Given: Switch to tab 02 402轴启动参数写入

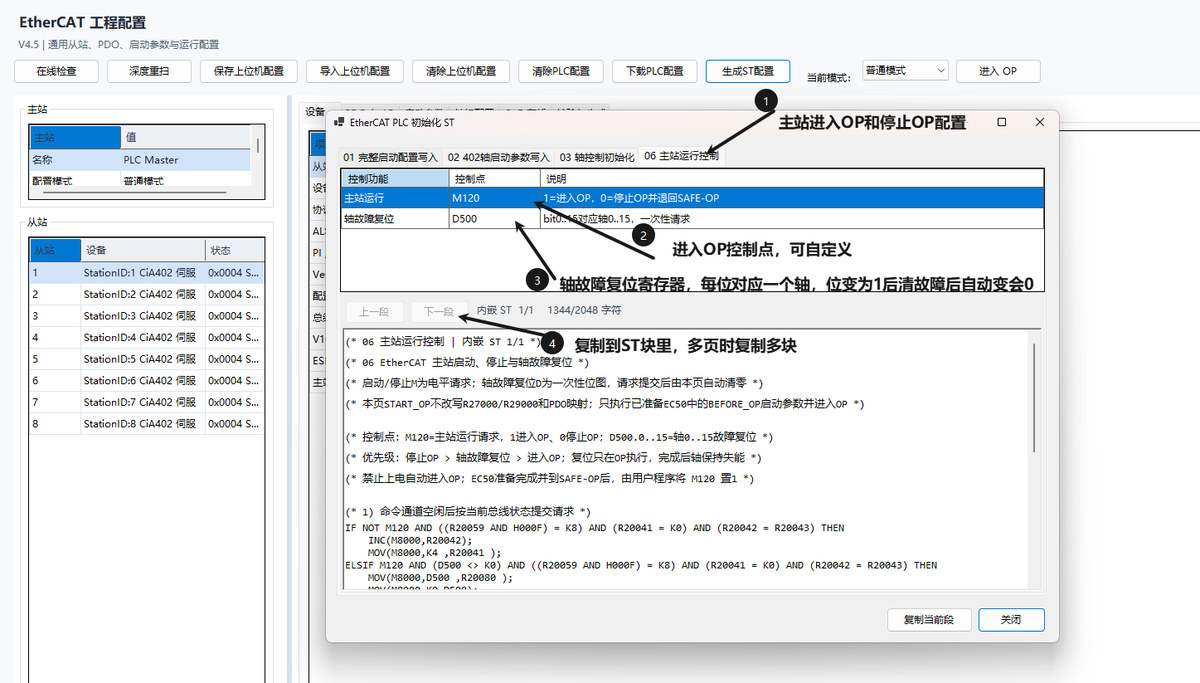Looking at the screenshot, I should click(x=499, y=157).
